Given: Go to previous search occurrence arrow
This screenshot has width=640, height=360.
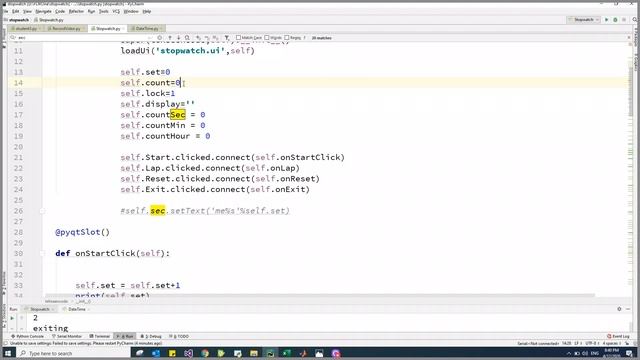Looking at the screenshot, I should click(x=170, y=38).
